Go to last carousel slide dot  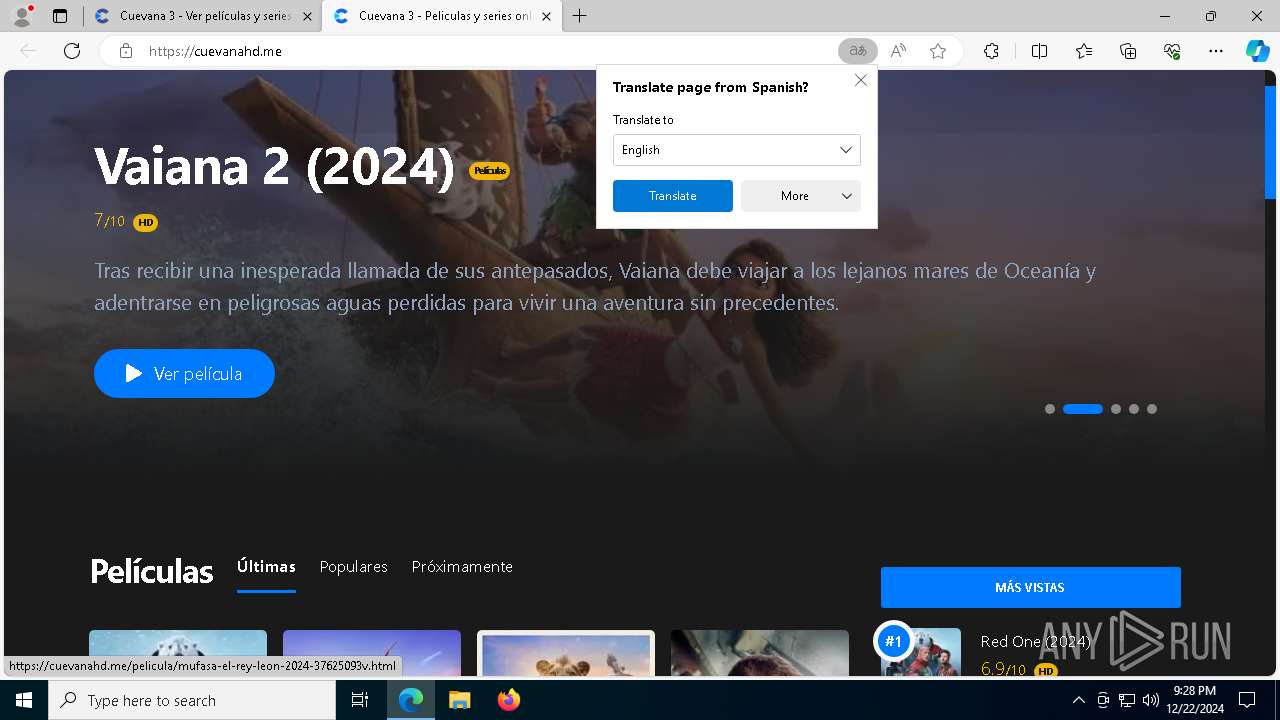click(x=1152, y=409)
